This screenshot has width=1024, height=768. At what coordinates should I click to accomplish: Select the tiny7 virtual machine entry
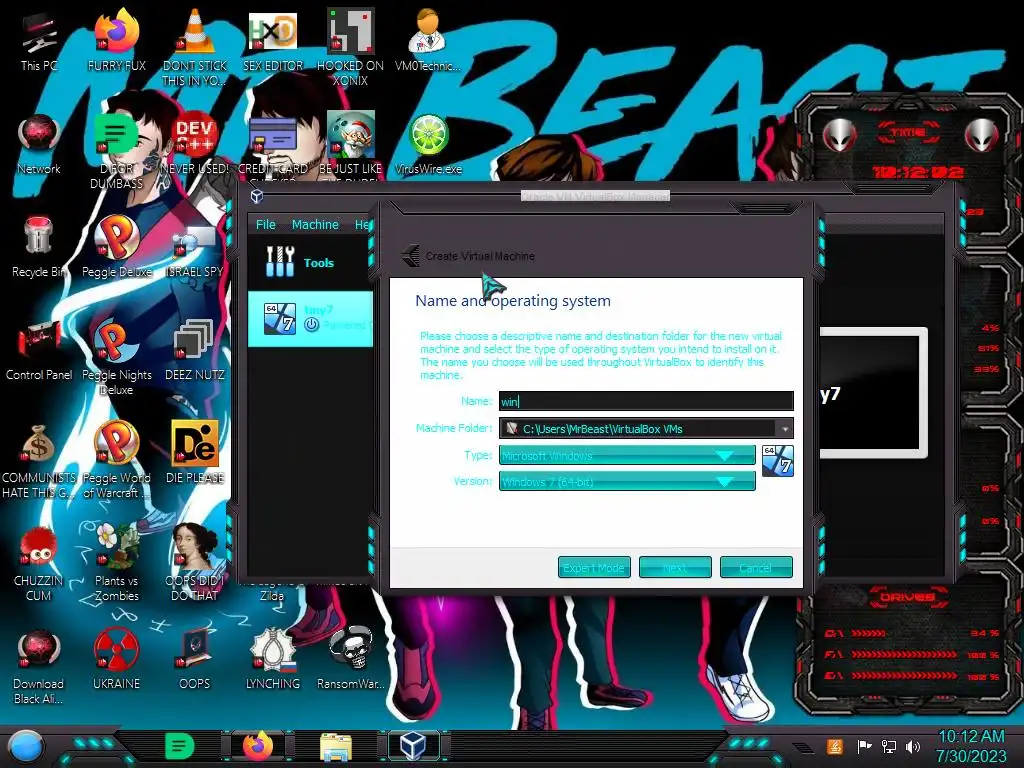tap(310, 318)
